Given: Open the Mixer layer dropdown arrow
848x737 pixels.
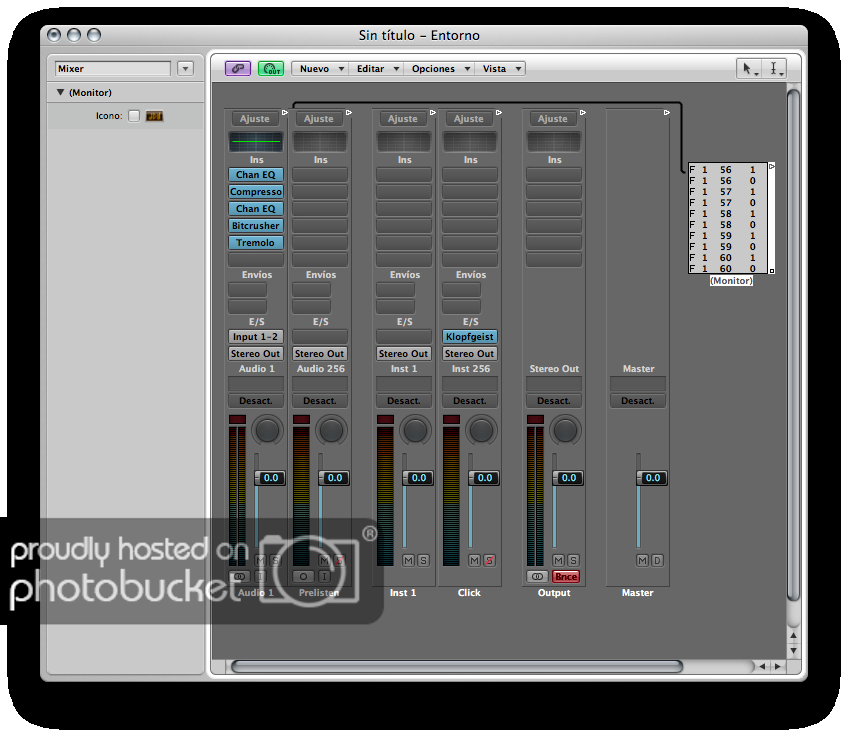Looking at the screenshot, I should pyautogui.click(x=185, y=69).
